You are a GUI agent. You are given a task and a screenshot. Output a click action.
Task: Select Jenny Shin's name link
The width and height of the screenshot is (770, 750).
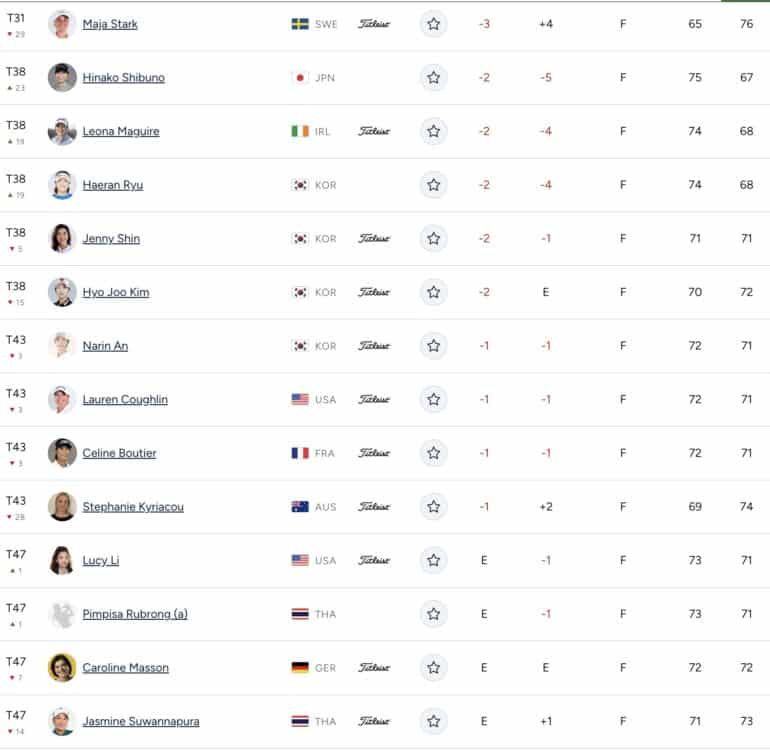111,239
